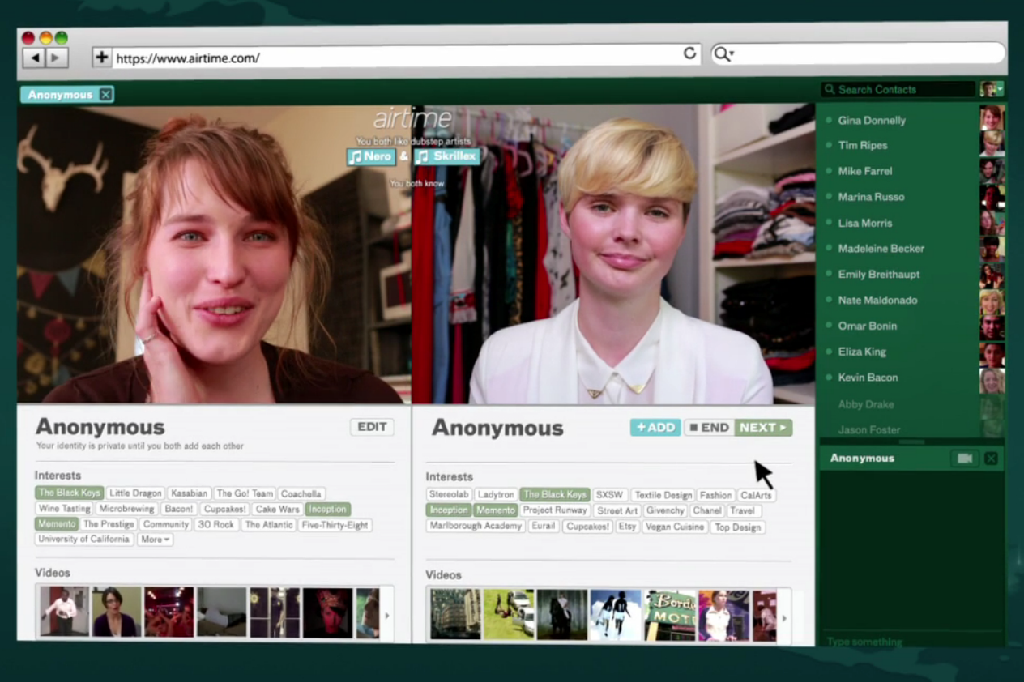Start video call in Anonymous chat panel
This screenshot has height=682, width=1024.
[x=965, y=459]
